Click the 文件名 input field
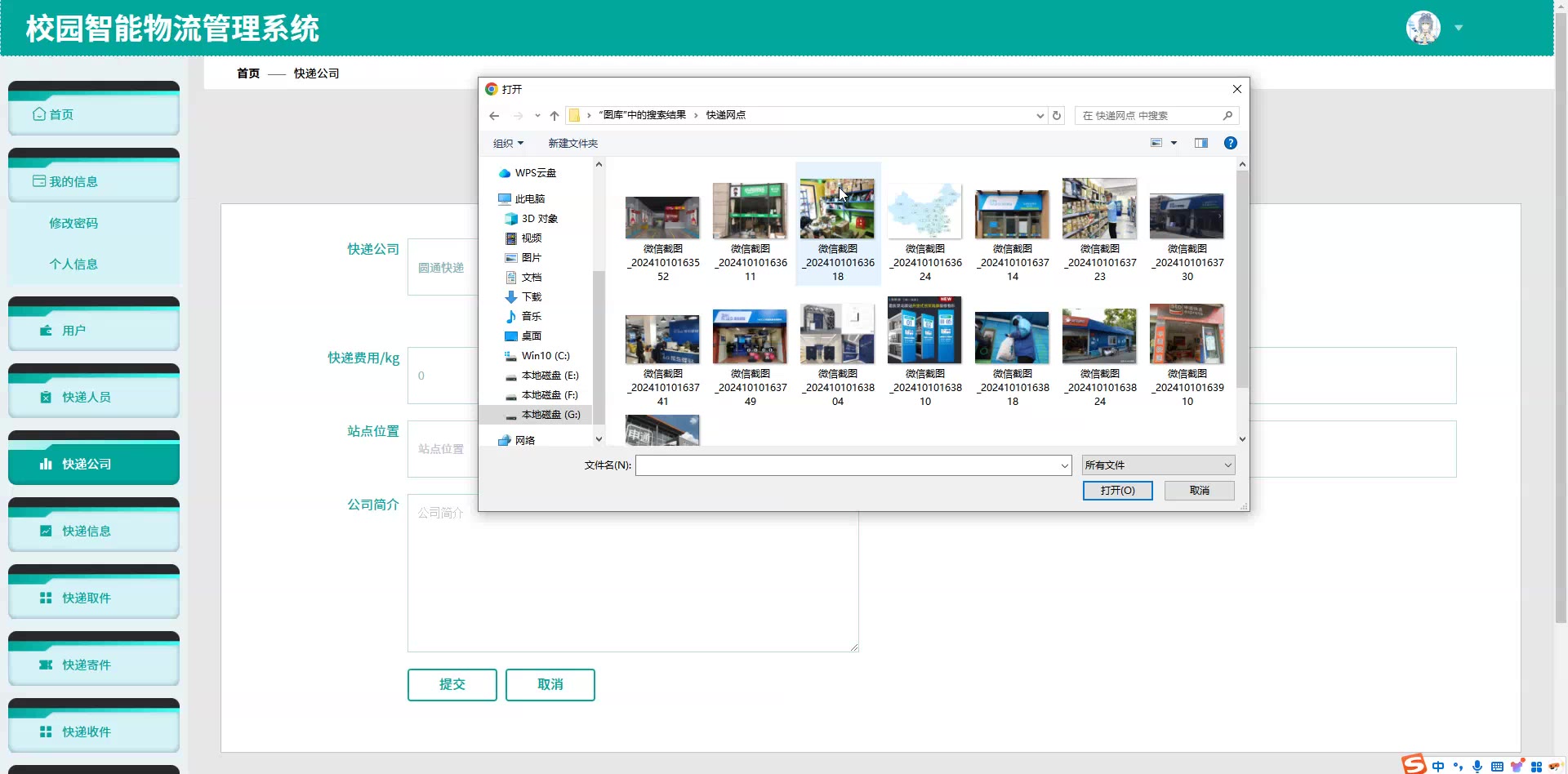 (x=848, y=465)
